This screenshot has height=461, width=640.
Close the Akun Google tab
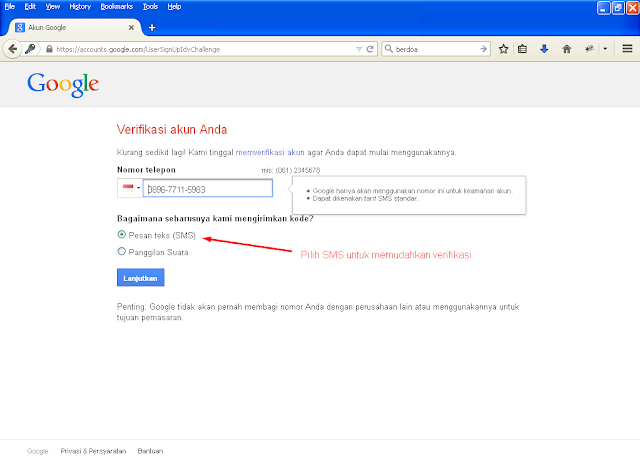point(131,27)
